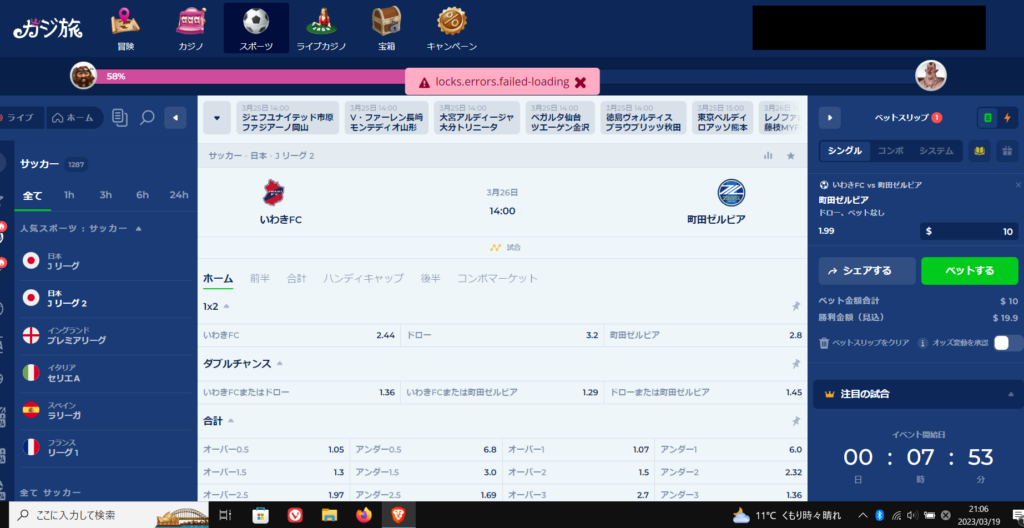Open the スペイン ラリーガ league
The image size is (1024, 528).
[x=104, y=410]
